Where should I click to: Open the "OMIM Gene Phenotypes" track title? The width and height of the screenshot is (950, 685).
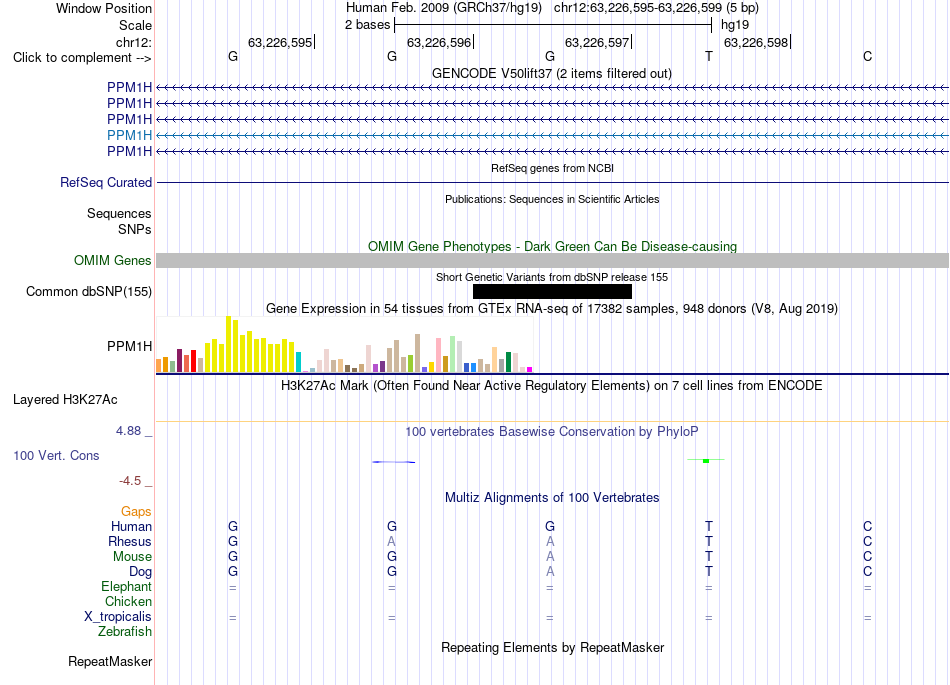pos(552,247)
